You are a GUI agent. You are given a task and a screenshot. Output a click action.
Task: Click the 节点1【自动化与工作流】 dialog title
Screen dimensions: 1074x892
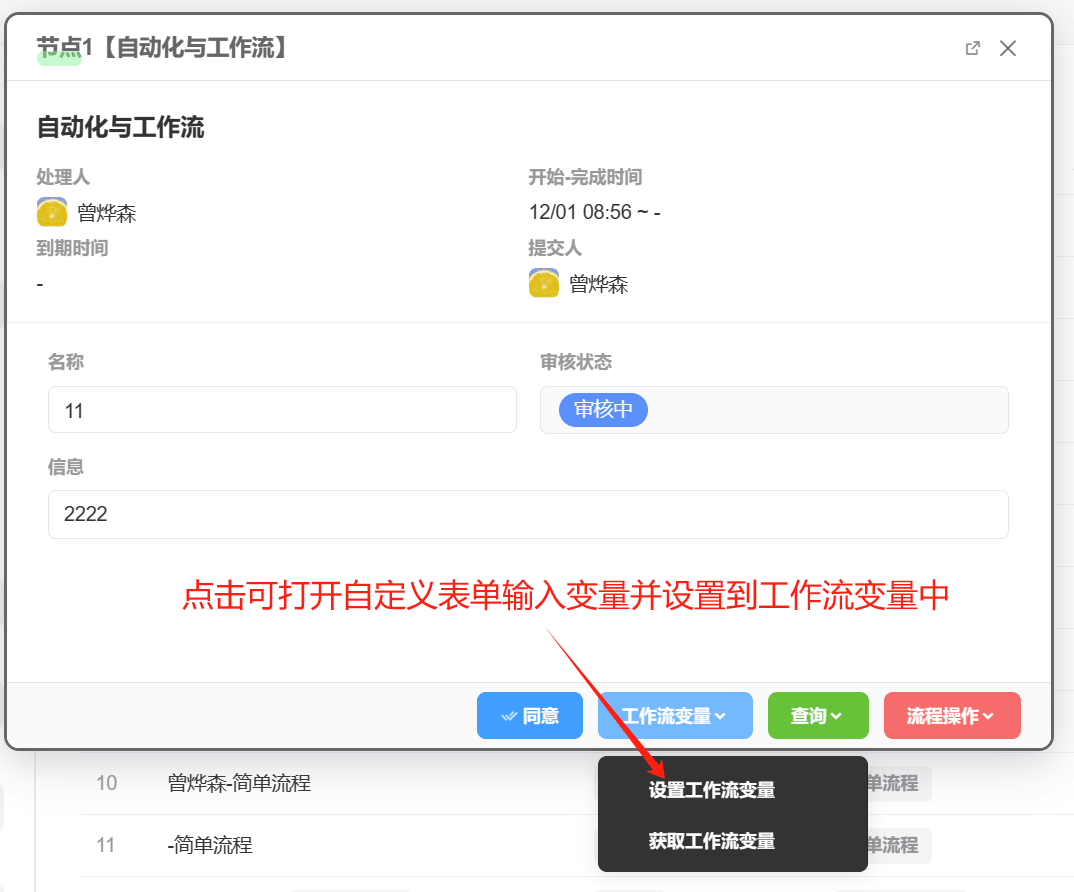pos(163,48)
